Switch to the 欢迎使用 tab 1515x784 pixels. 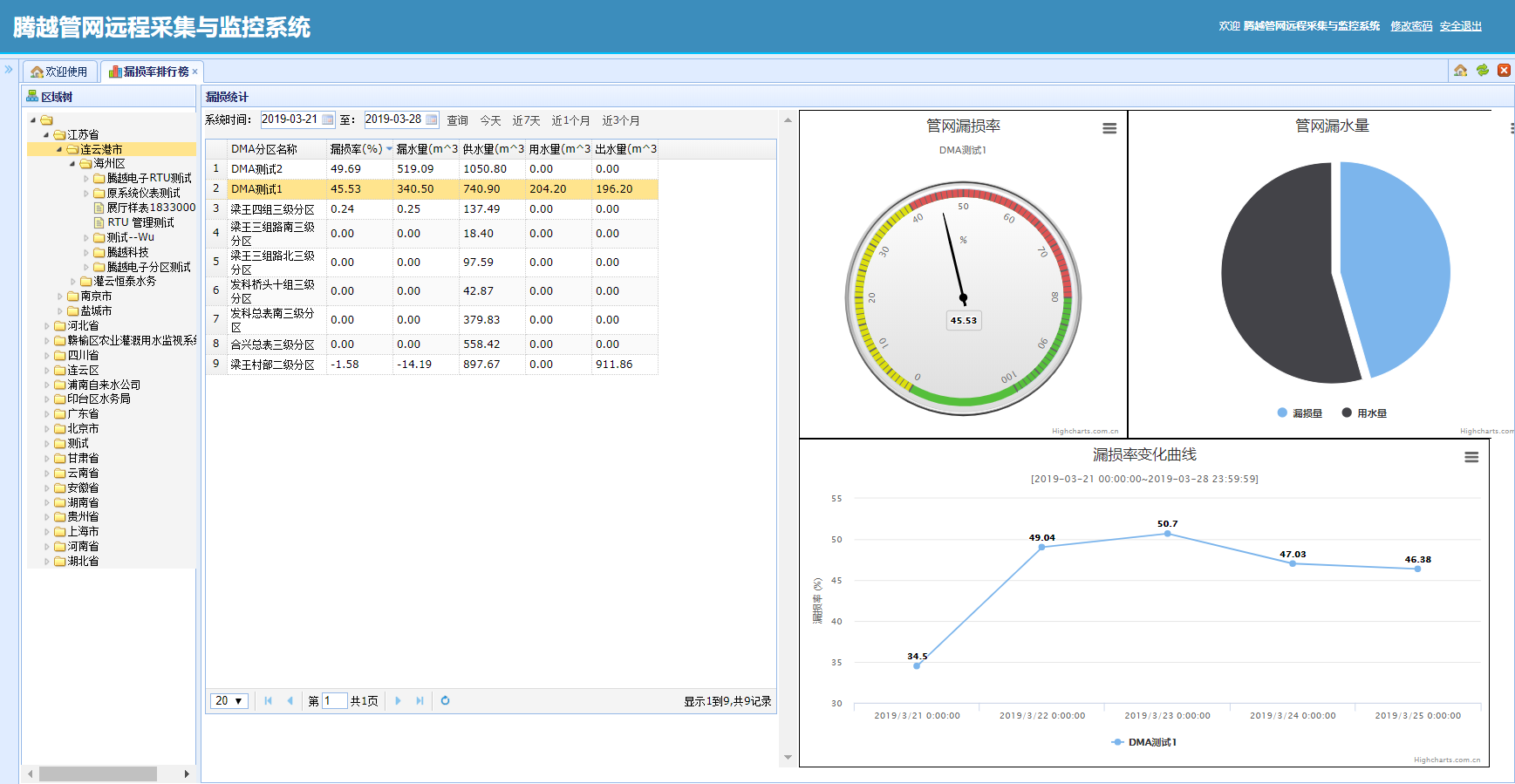[59, 72]
